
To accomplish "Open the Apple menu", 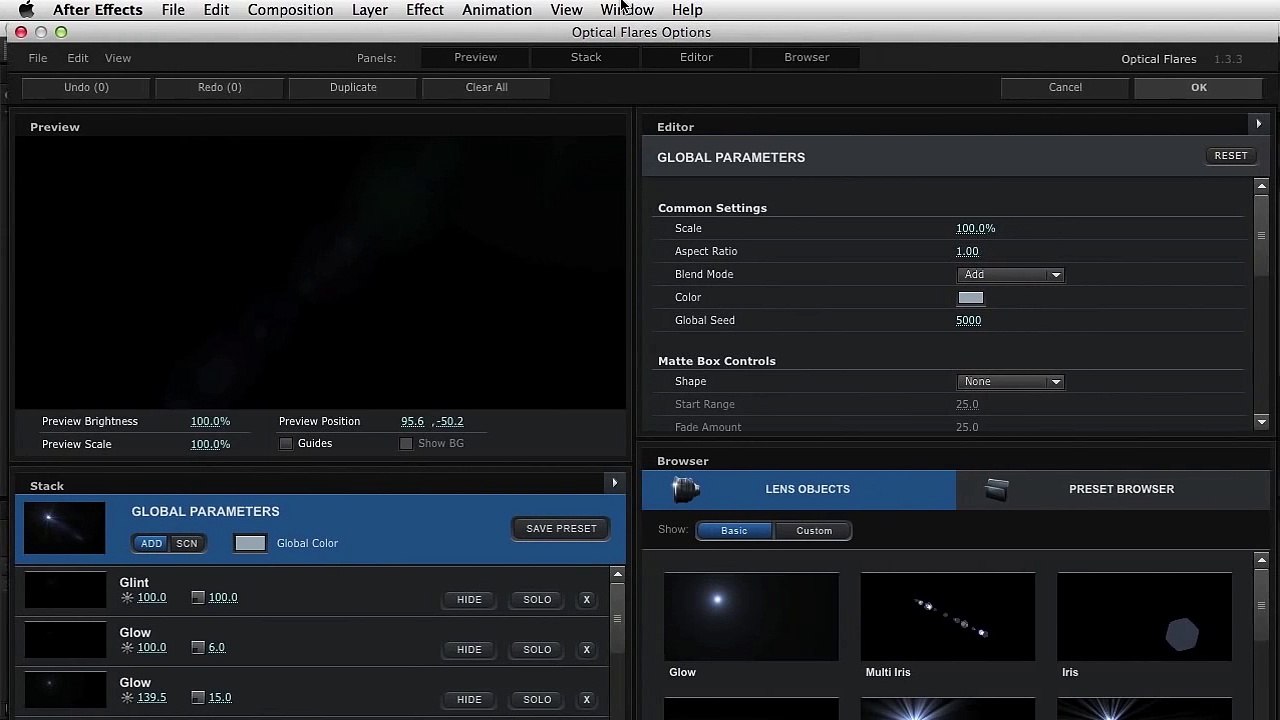I will (27, 10).
